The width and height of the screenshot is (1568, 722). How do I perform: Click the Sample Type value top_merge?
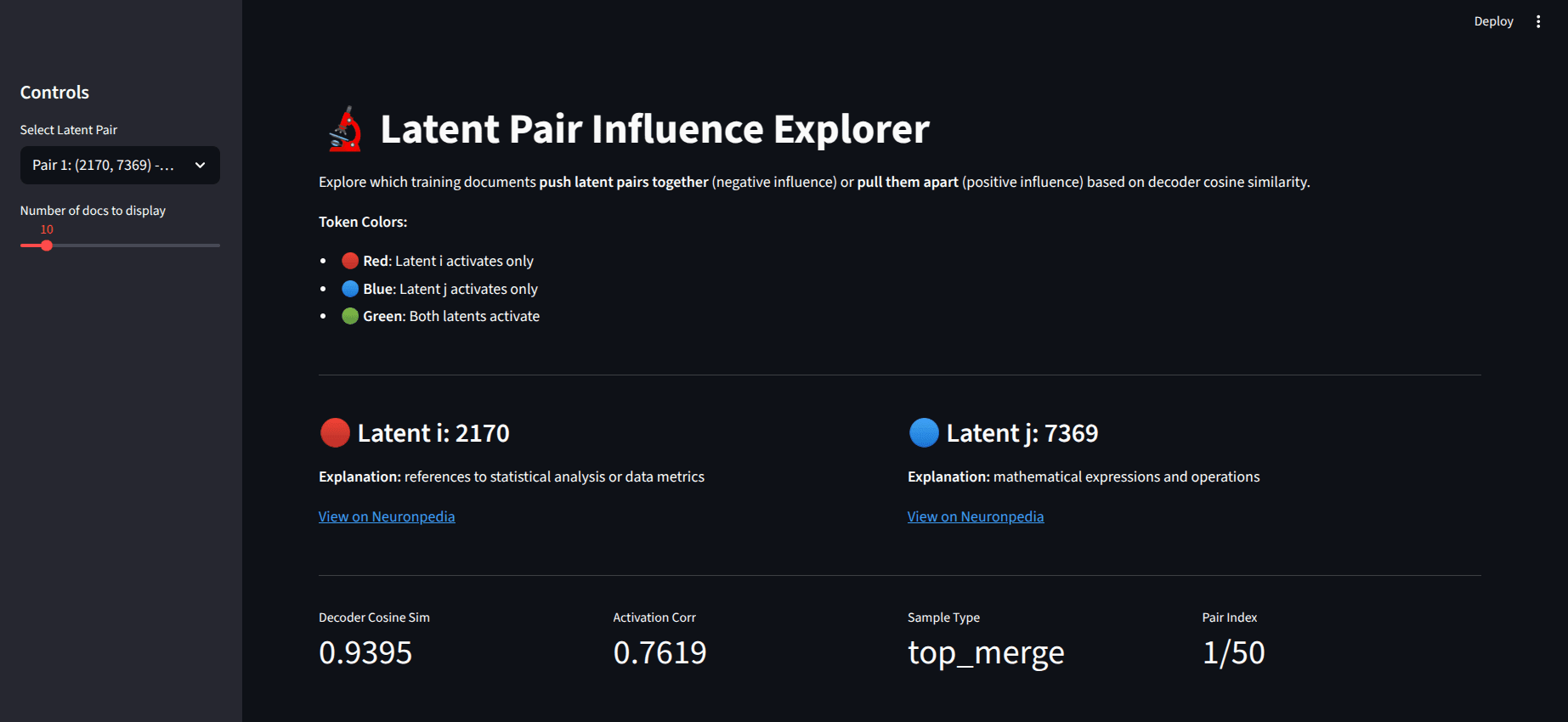coord(986,652)
